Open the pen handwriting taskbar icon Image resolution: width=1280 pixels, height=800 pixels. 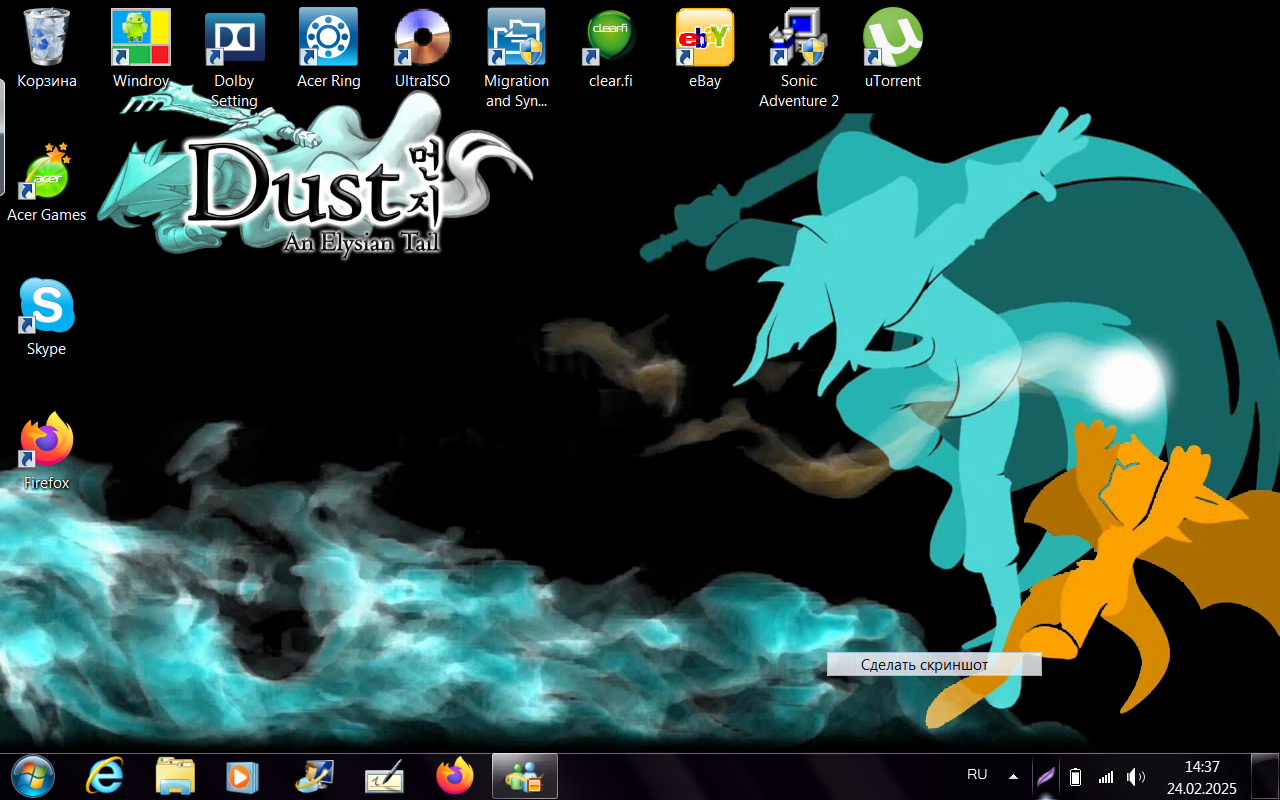point(384,776)
